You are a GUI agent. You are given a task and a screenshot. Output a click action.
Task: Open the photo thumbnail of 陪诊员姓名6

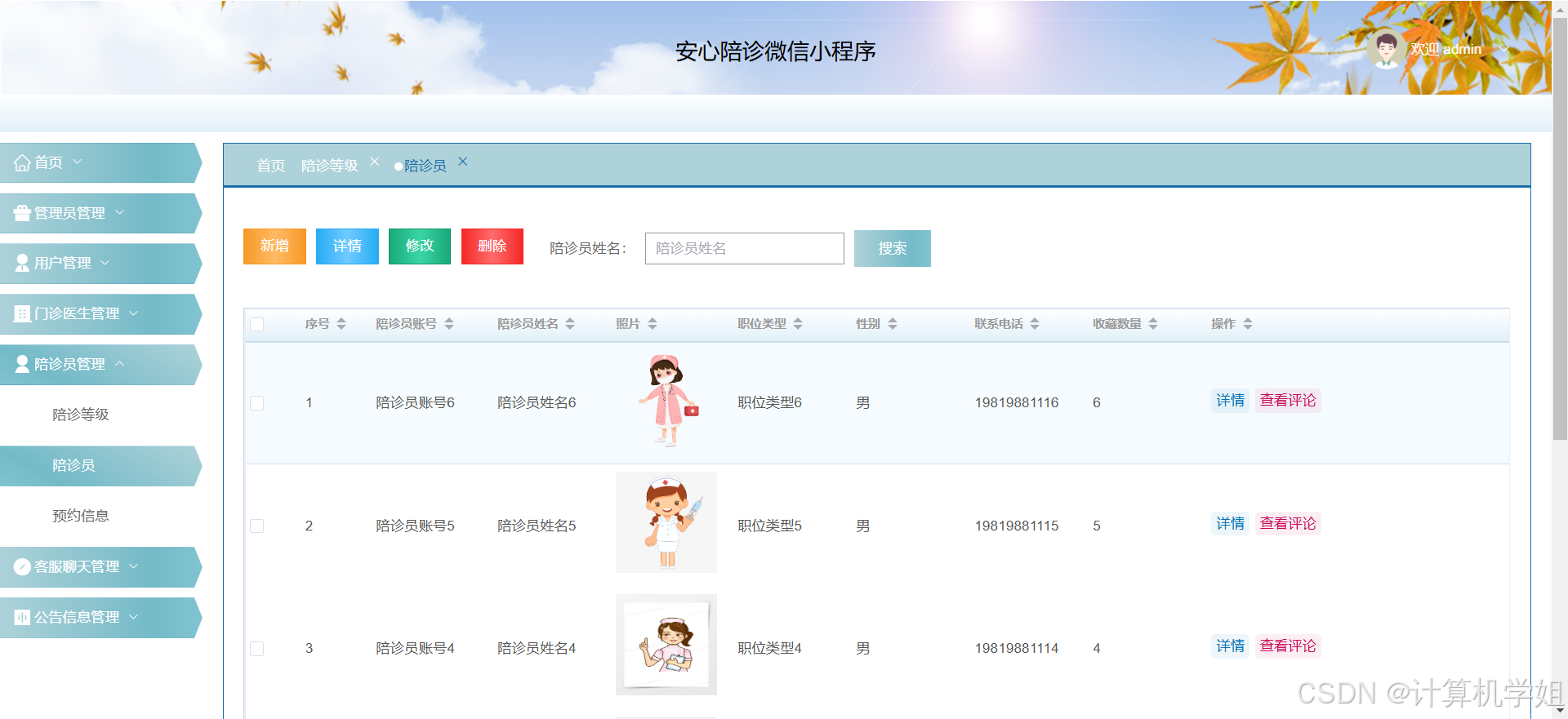click(x=666, y=401)
